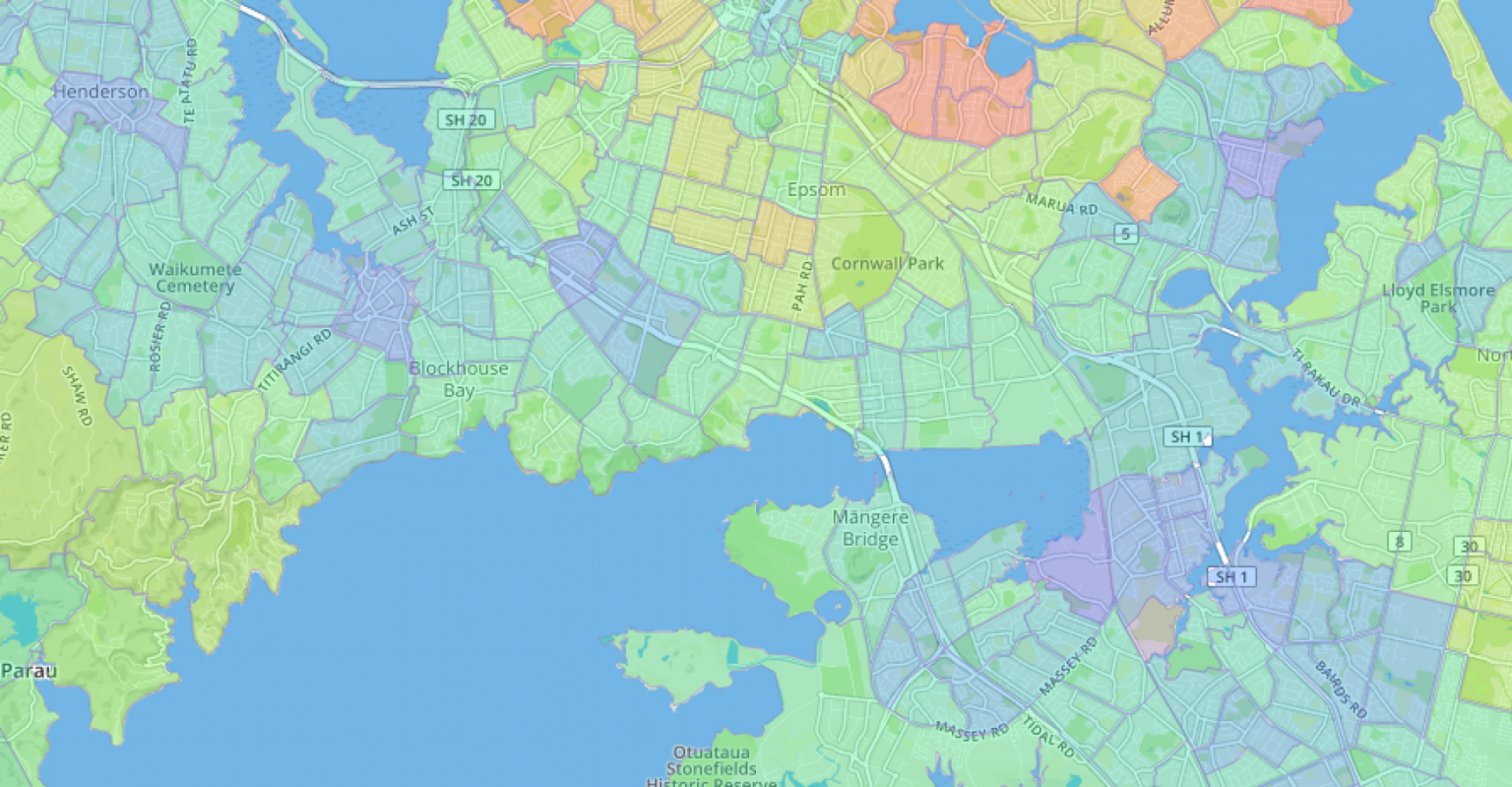Viewport: 1512px width, 787px height.
Task: Click the Māngere Bridge label
Action: 869,528
